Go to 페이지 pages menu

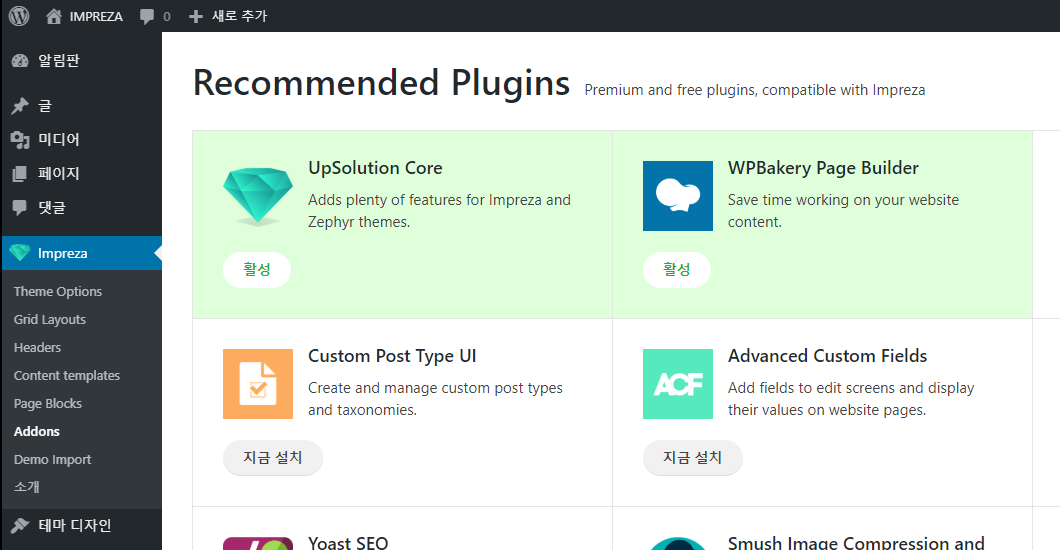(x=58, y=173)
